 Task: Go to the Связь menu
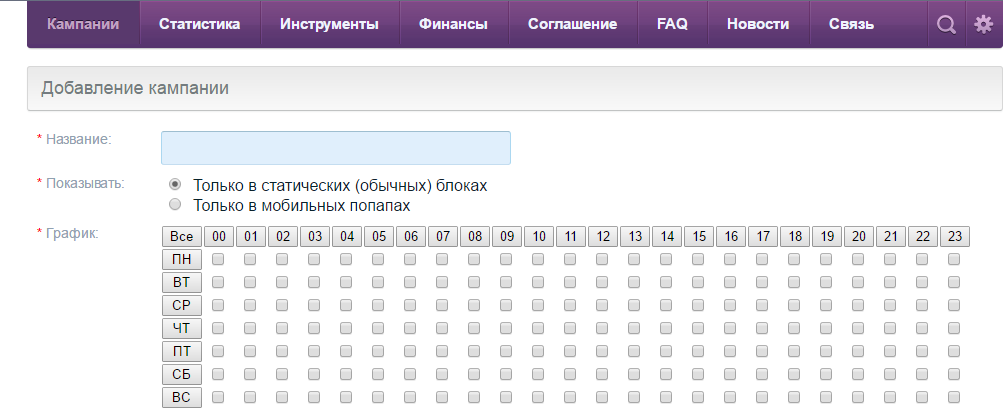[x=851, y=24]
